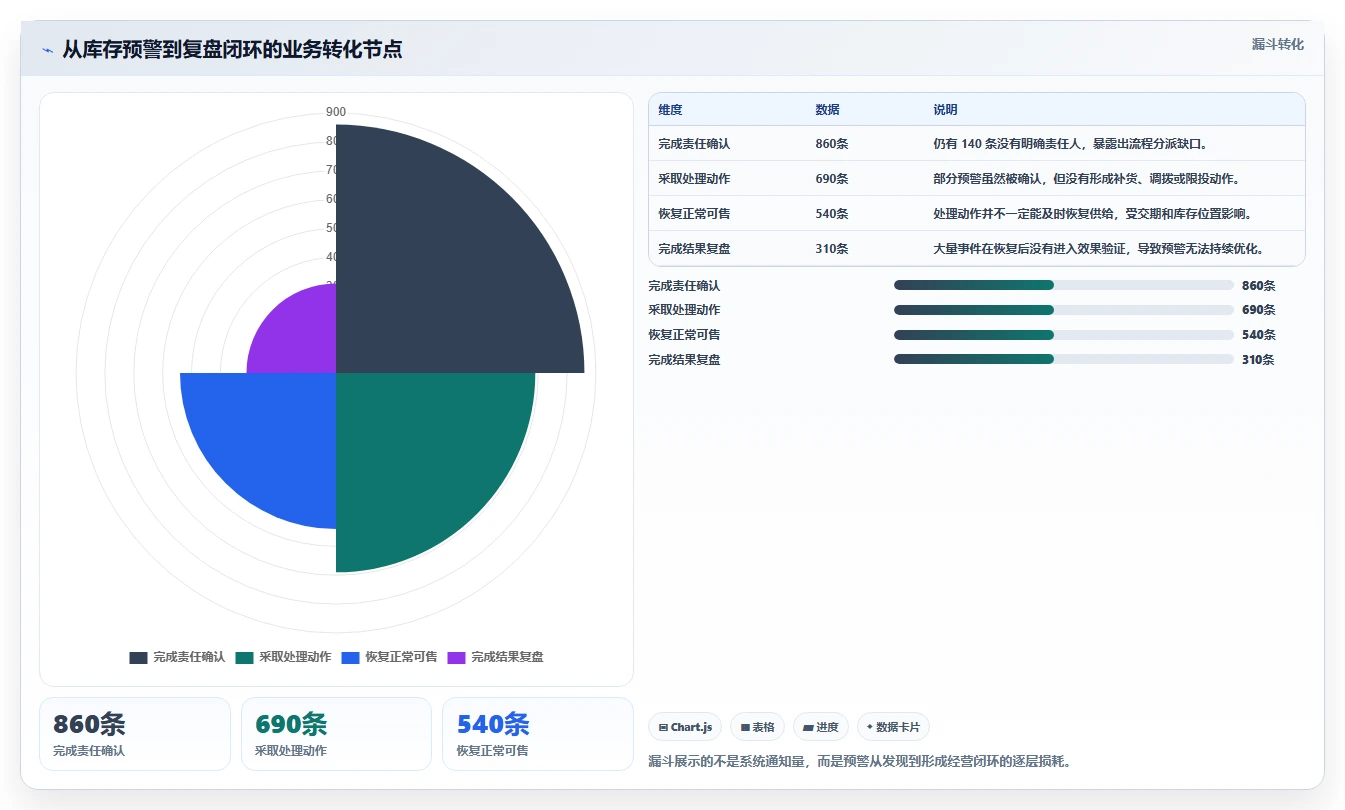Toggle the 采取处理动作 legend item
Image resolution: width=1345 pixels, height=810 pixels.
(x=283, y=657)
